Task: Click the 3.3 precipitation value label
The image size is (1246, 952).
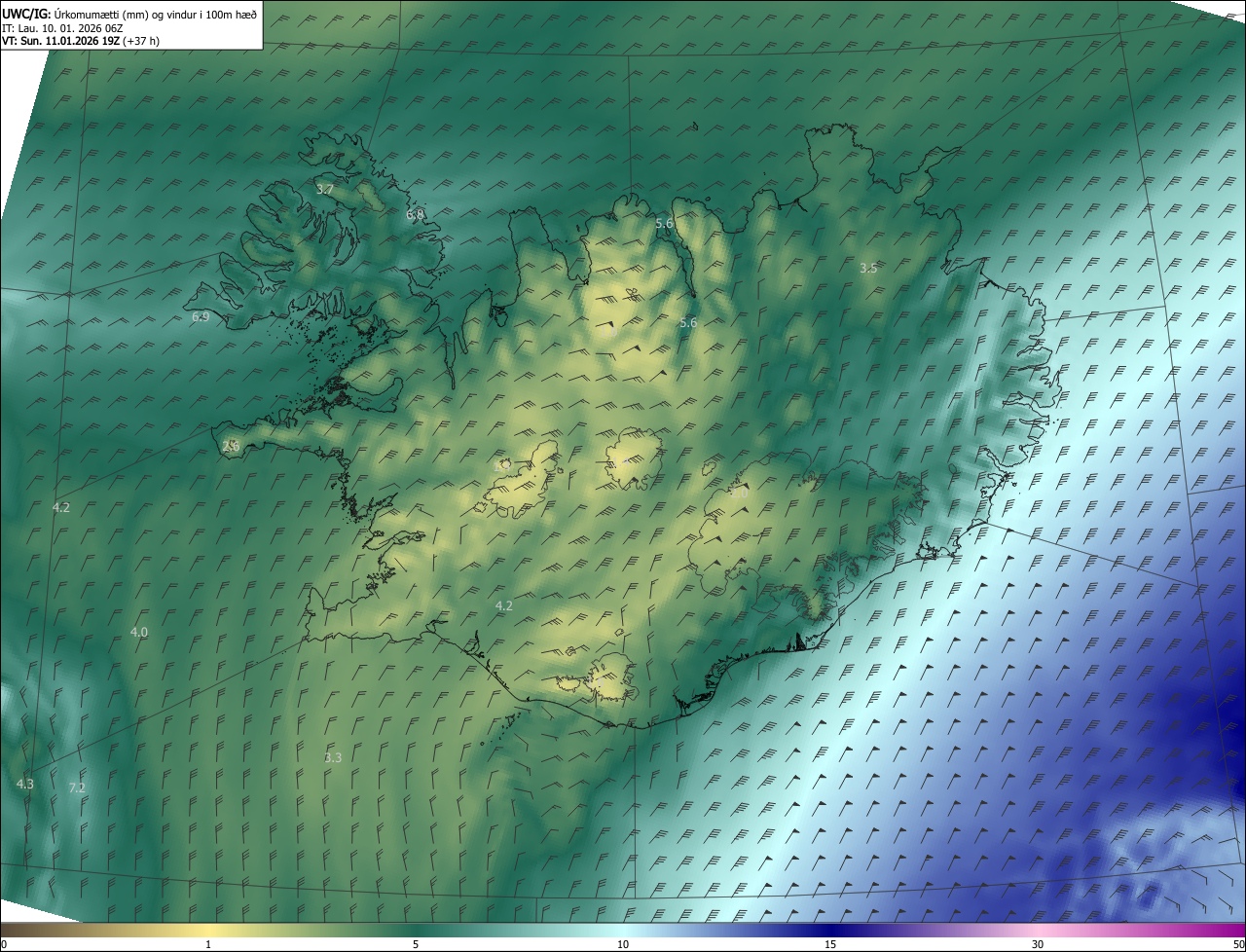Action: pos(333,757)
